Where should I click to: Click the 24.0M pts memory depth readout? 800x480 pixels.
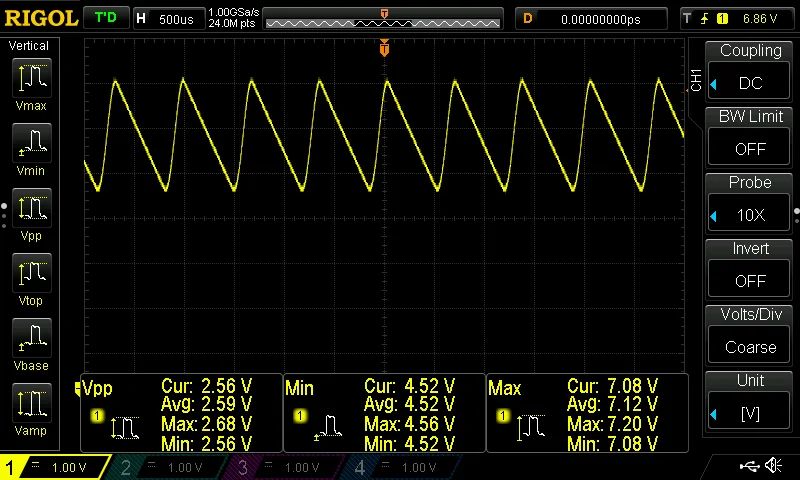(232, 23)
